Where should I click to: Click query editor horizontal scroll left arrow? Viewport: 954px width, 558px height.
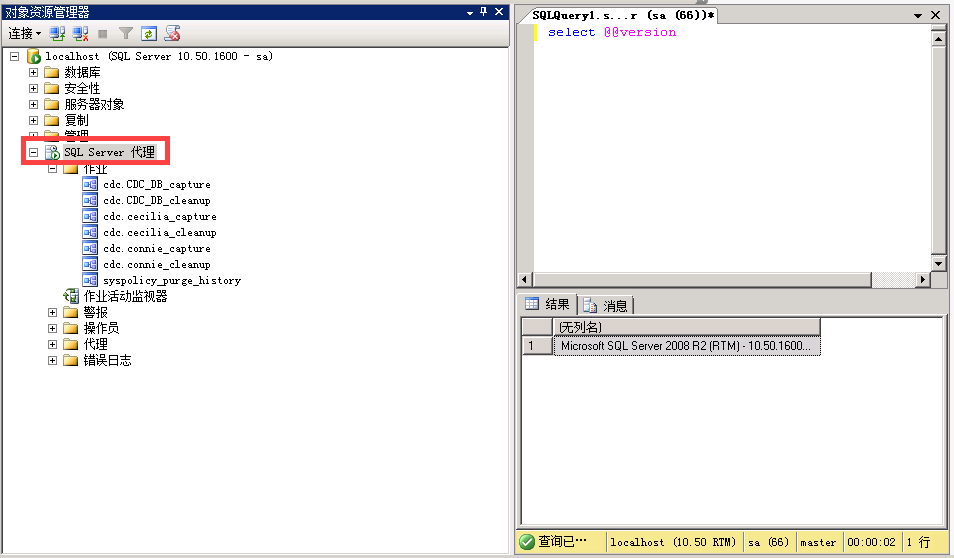[524, 279]
